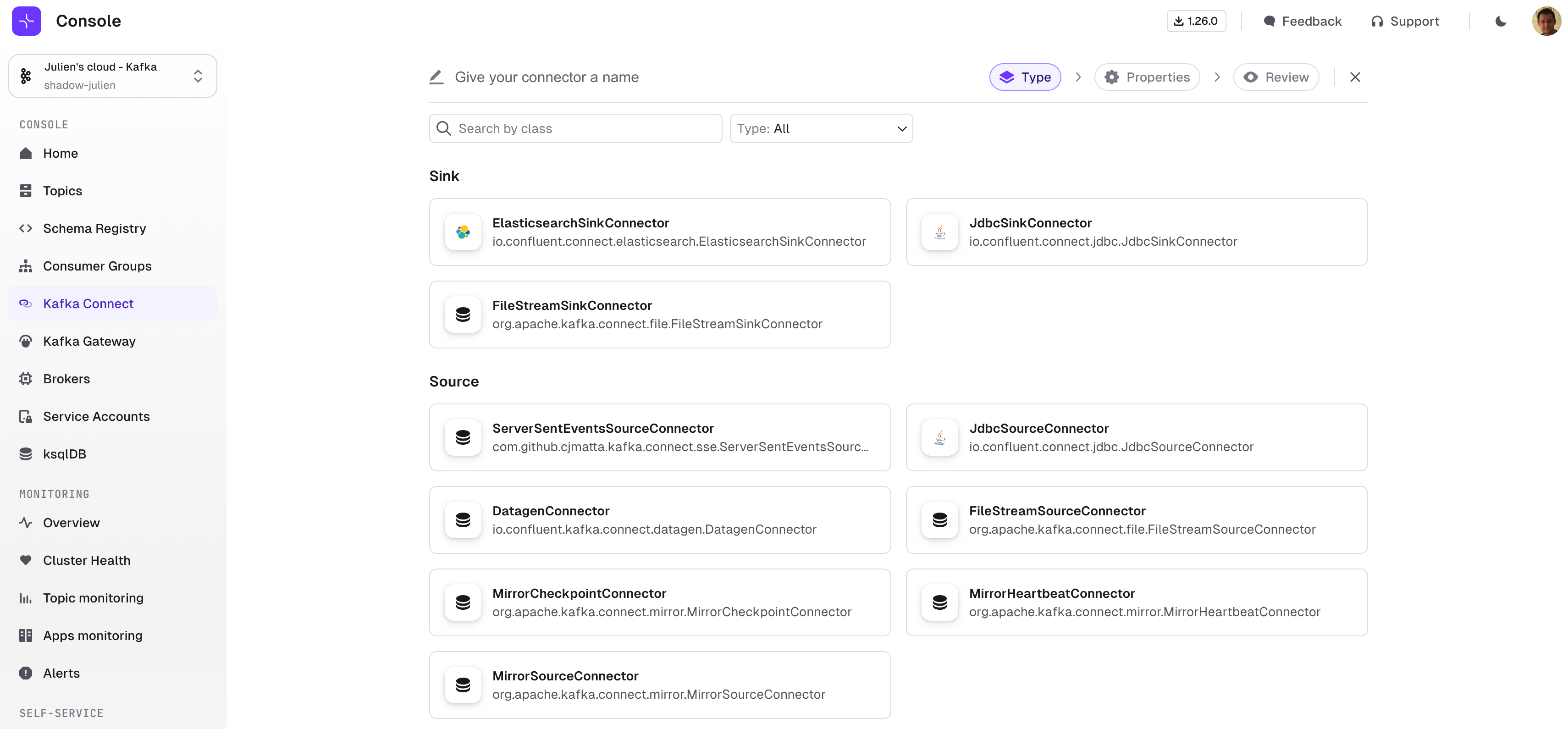Screen dimensions: 1568x729
Task: Choose the DatagenConnector card
Action: tap(660, 519)
